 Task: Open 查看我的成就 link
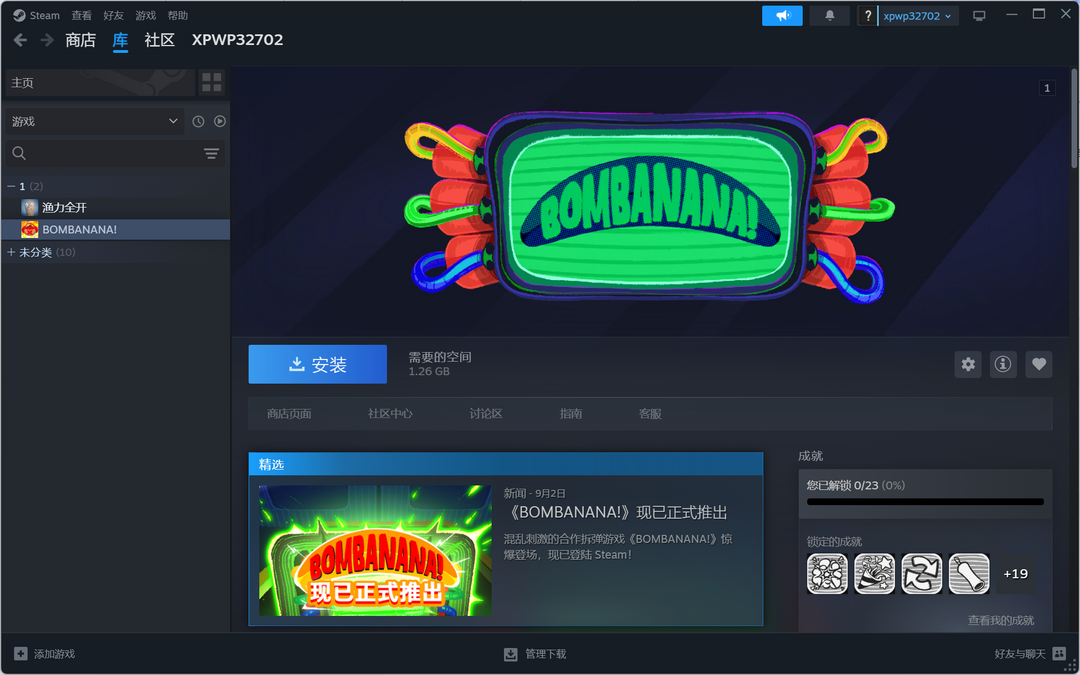(1001, 621)
